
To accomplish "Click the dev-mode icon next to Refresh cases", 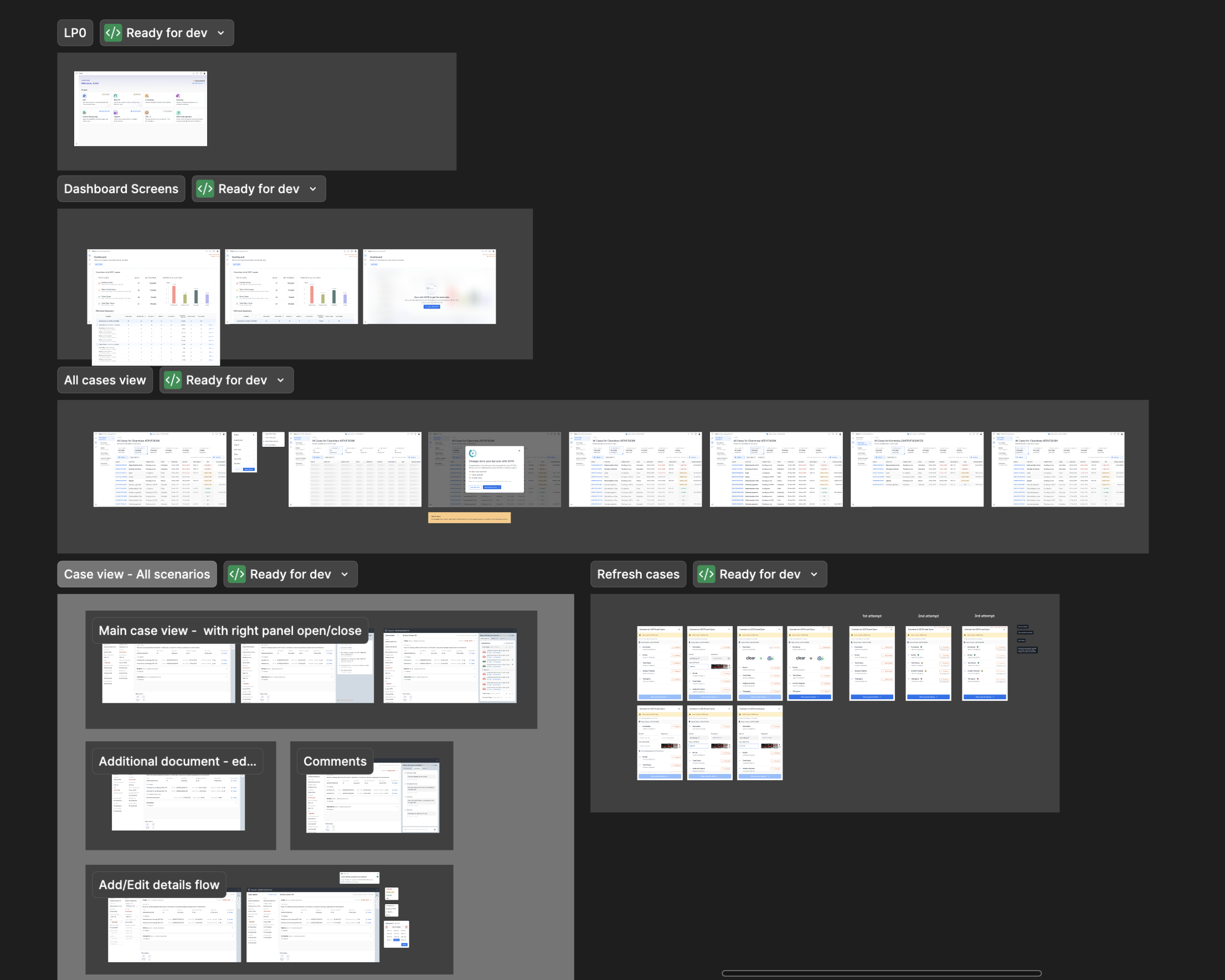I will pos(706,574).
